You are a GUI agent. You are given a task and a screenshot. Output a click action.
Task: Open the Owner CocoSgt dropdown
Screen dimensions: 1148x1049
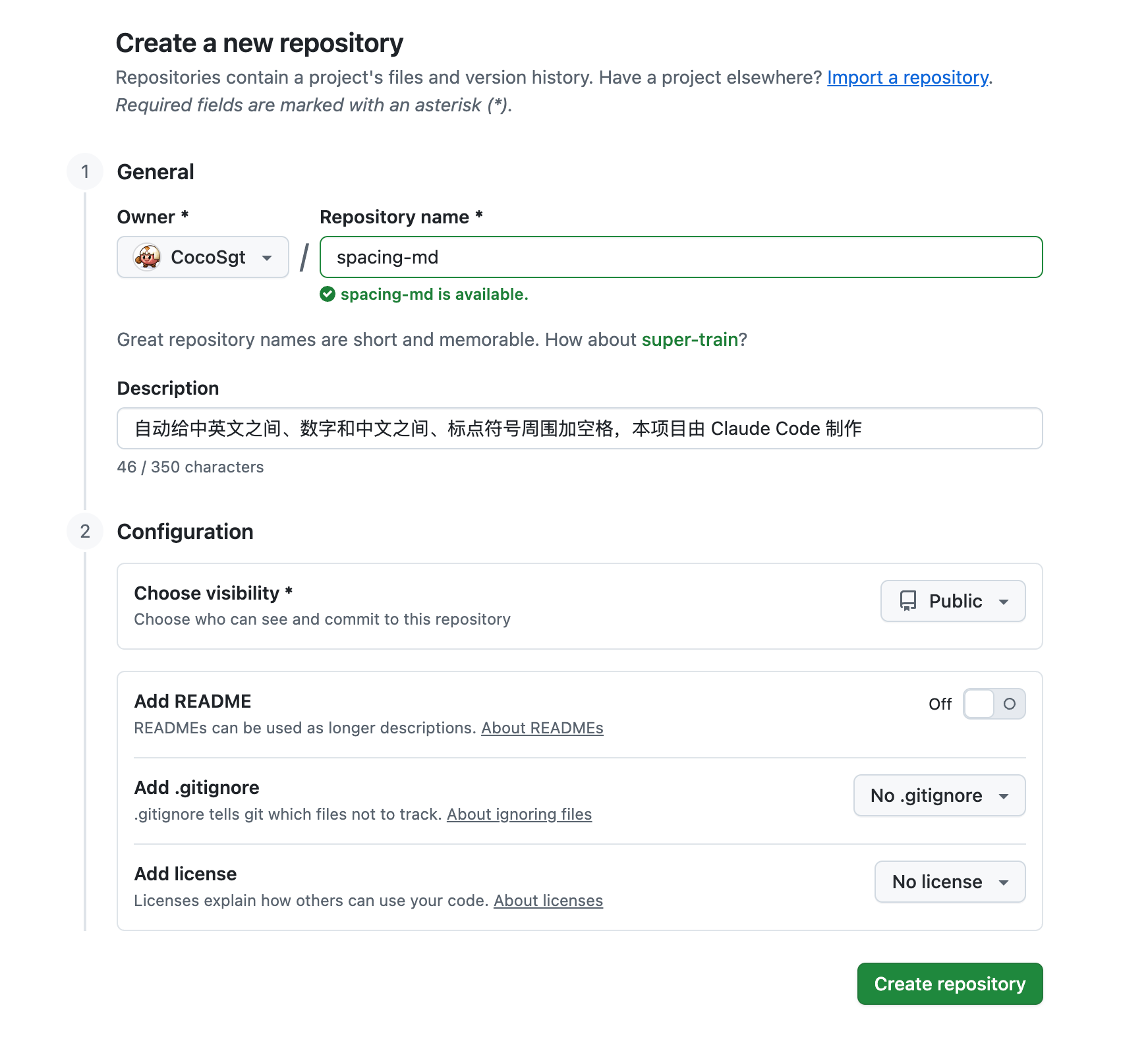(x=203, y=257)
